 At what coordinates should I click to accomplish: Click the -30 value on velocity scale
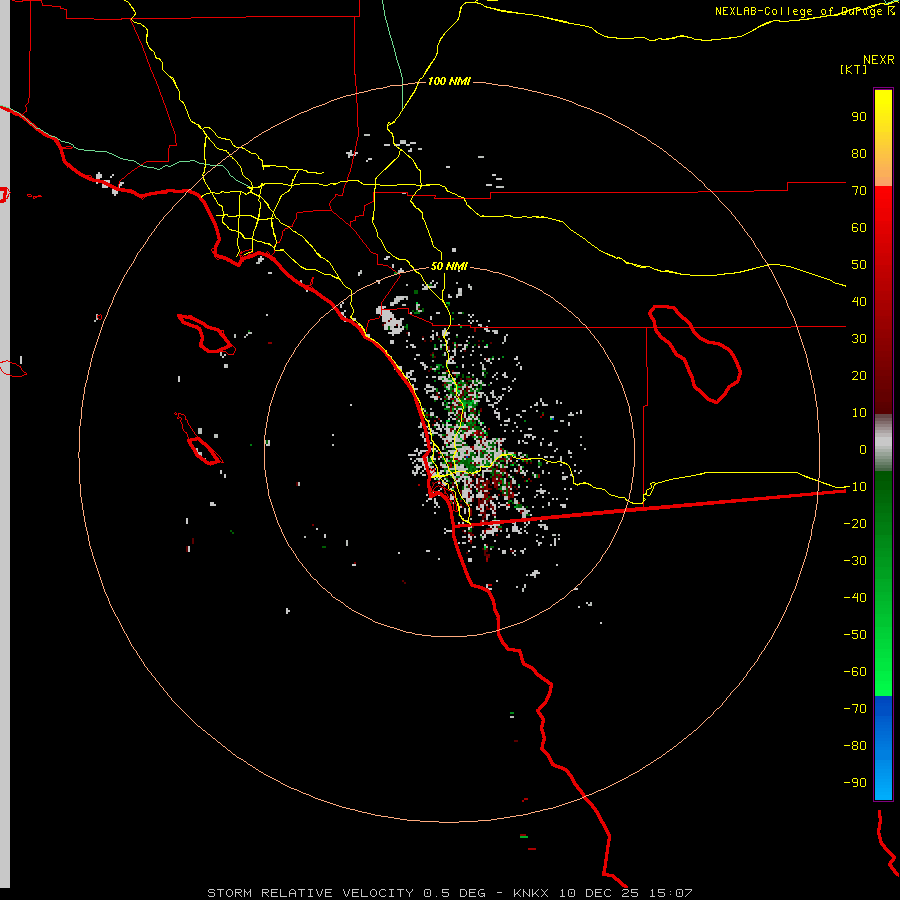855,561
